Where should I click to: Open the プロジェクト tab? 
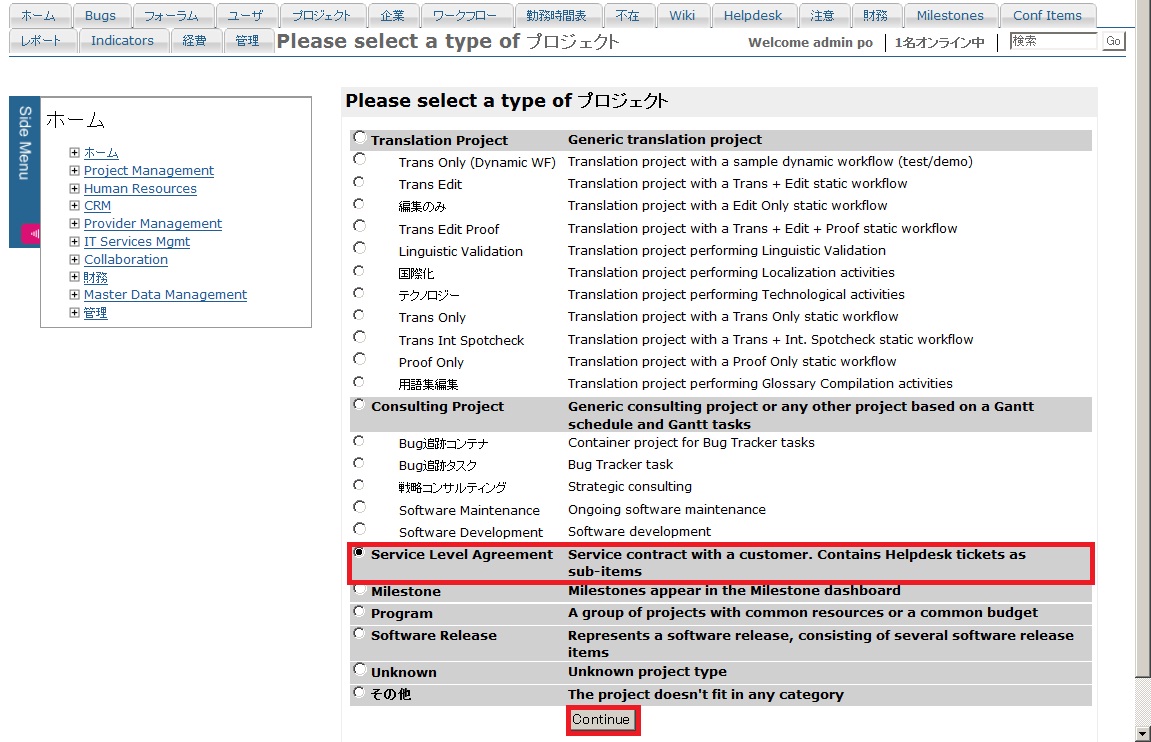(x=322, y=15)
